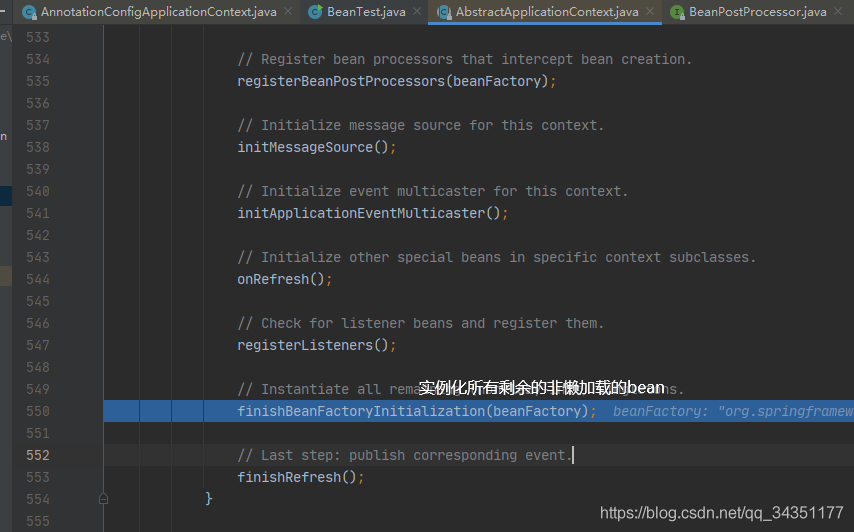The height and width of the screenshot is (532, 854).
Task: Click the AbstractApplicationContext.java file icon
Action: click(x=443, y=12)
